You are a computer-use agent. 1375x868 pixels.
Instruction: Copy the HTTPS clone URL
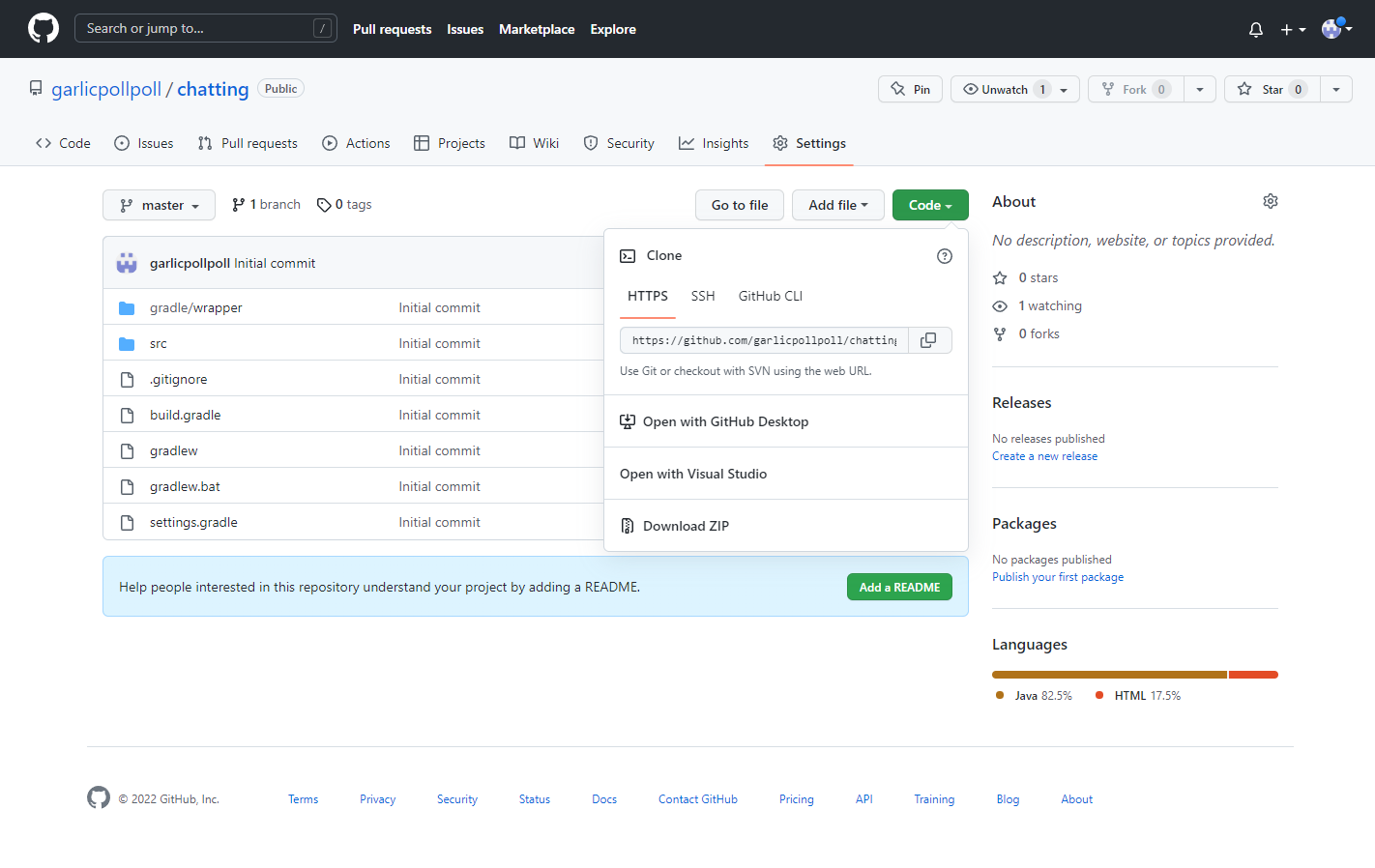click(x=928, y=340)
